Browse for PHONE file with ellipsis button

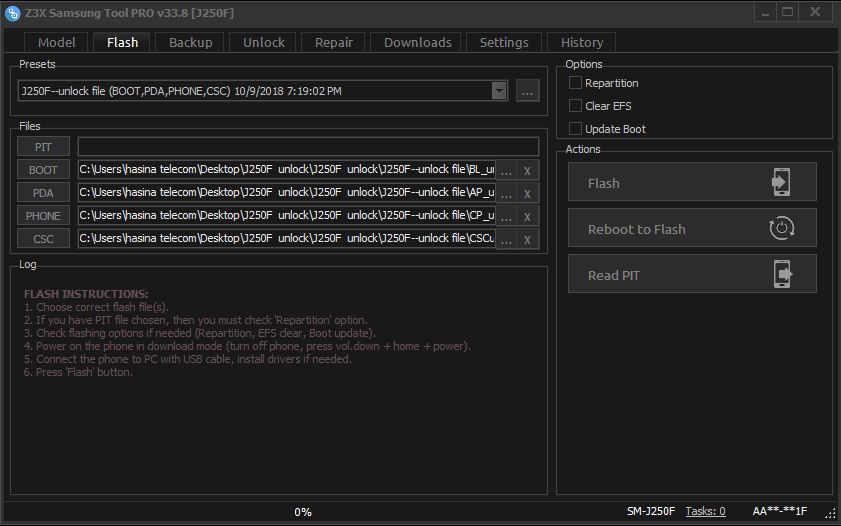point(506,217)
